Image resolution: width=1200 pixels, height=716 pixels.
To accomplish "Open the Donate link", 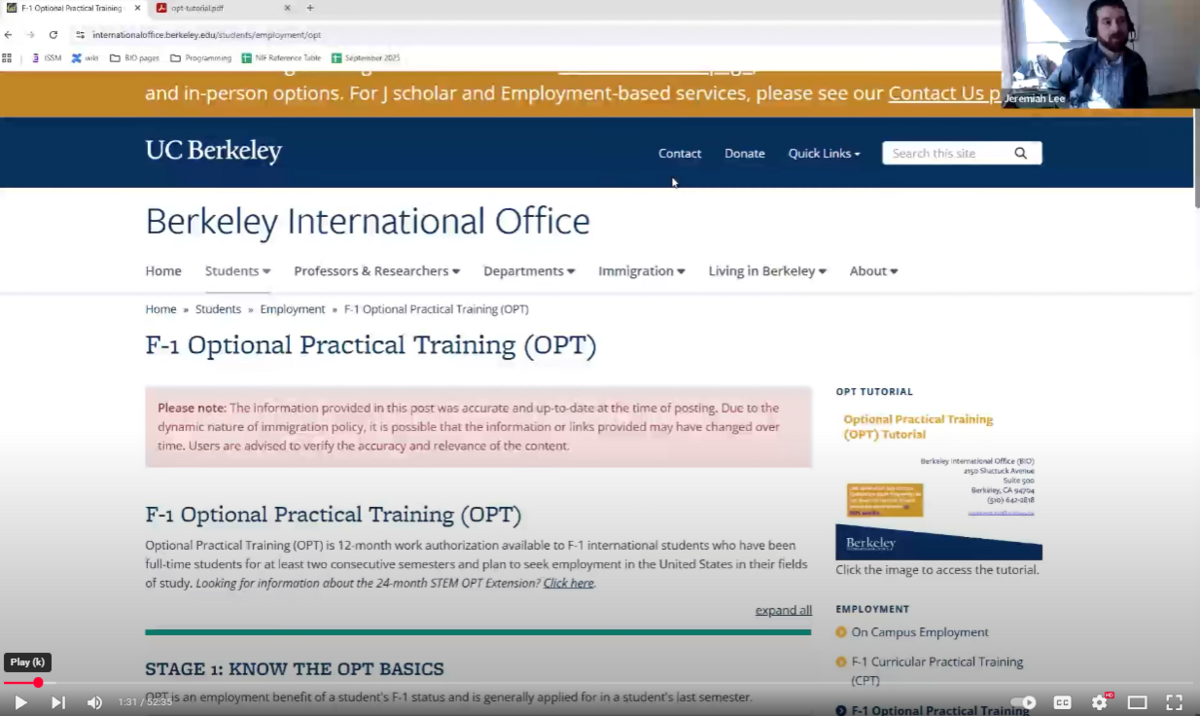I will pyautogui.click(x=744, y=153).
